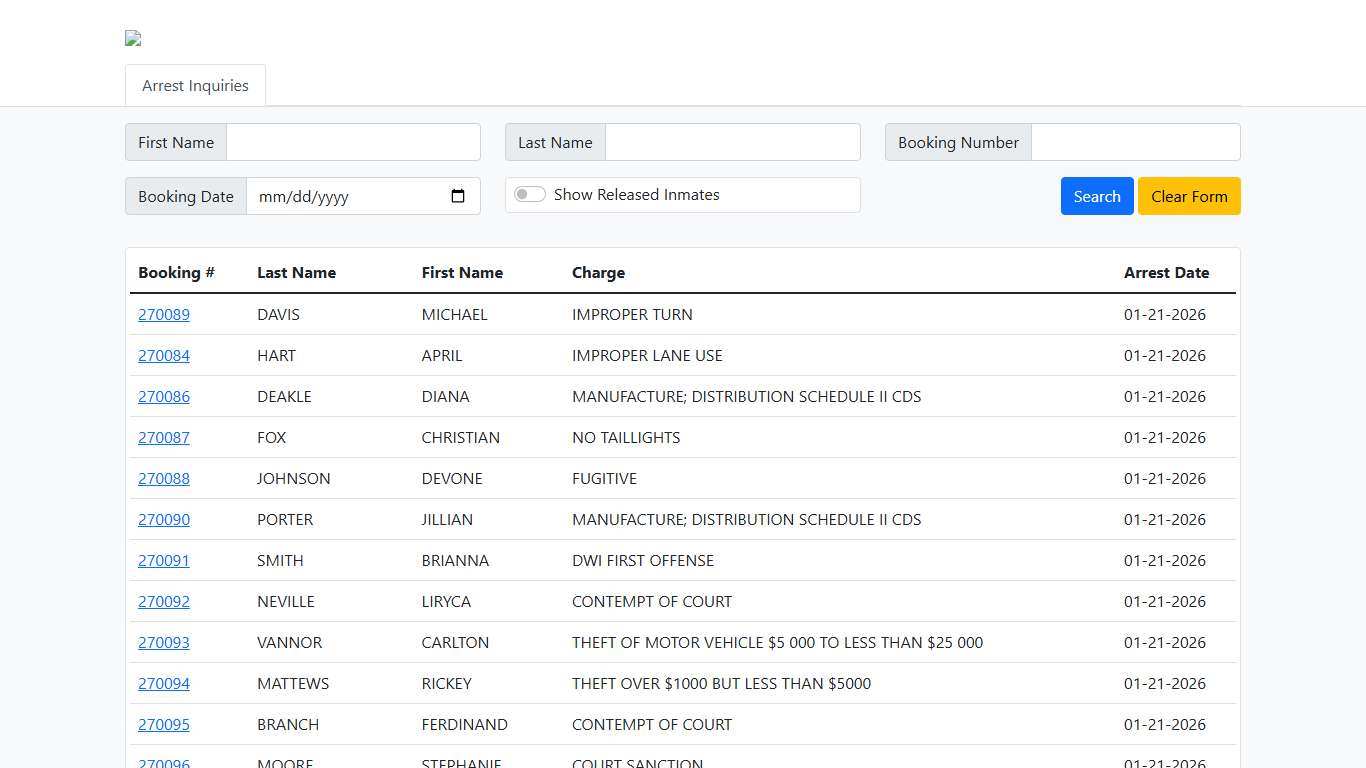Open booking 270090 for Jillian Porter
The height and width of the screenshot is (768, 1366).
[x=164, y=520]
